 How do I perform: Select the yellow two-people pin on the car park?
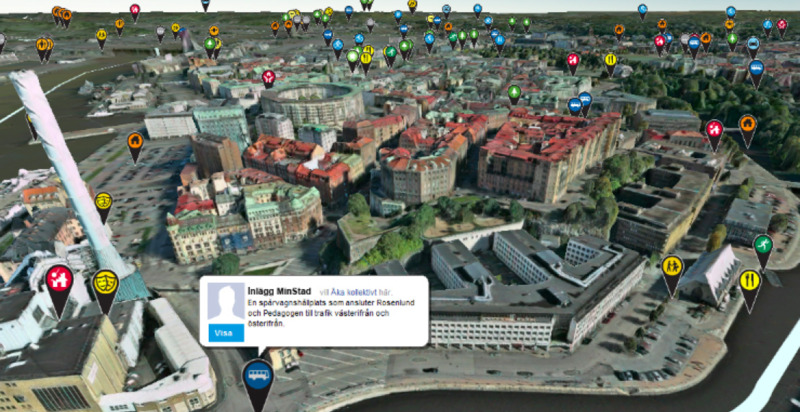point(672,270)
